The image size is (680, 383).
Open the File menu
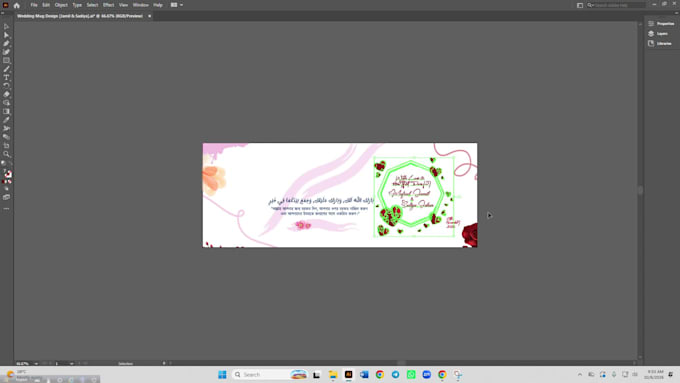34,5
